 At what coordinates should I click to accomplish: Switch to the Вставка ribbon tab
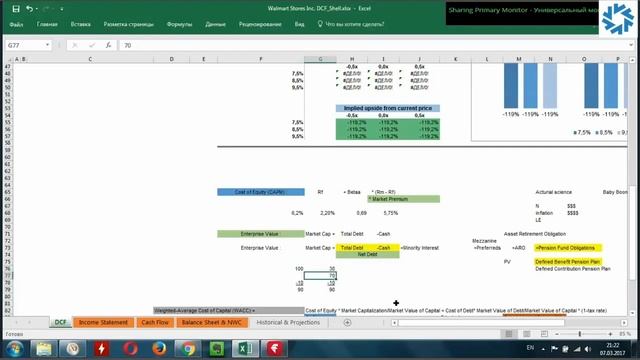(x=80, y=24)
